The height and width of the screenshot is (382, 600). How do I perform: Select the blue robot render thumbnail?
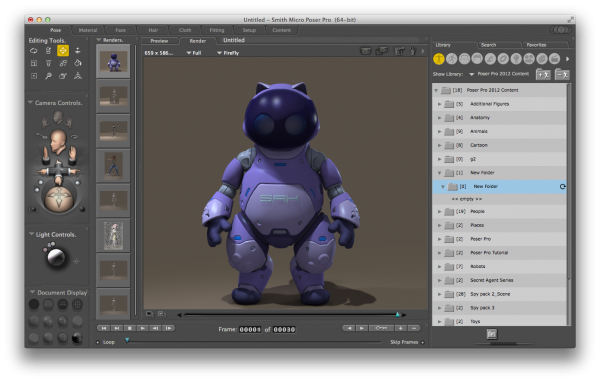[113, 61]
